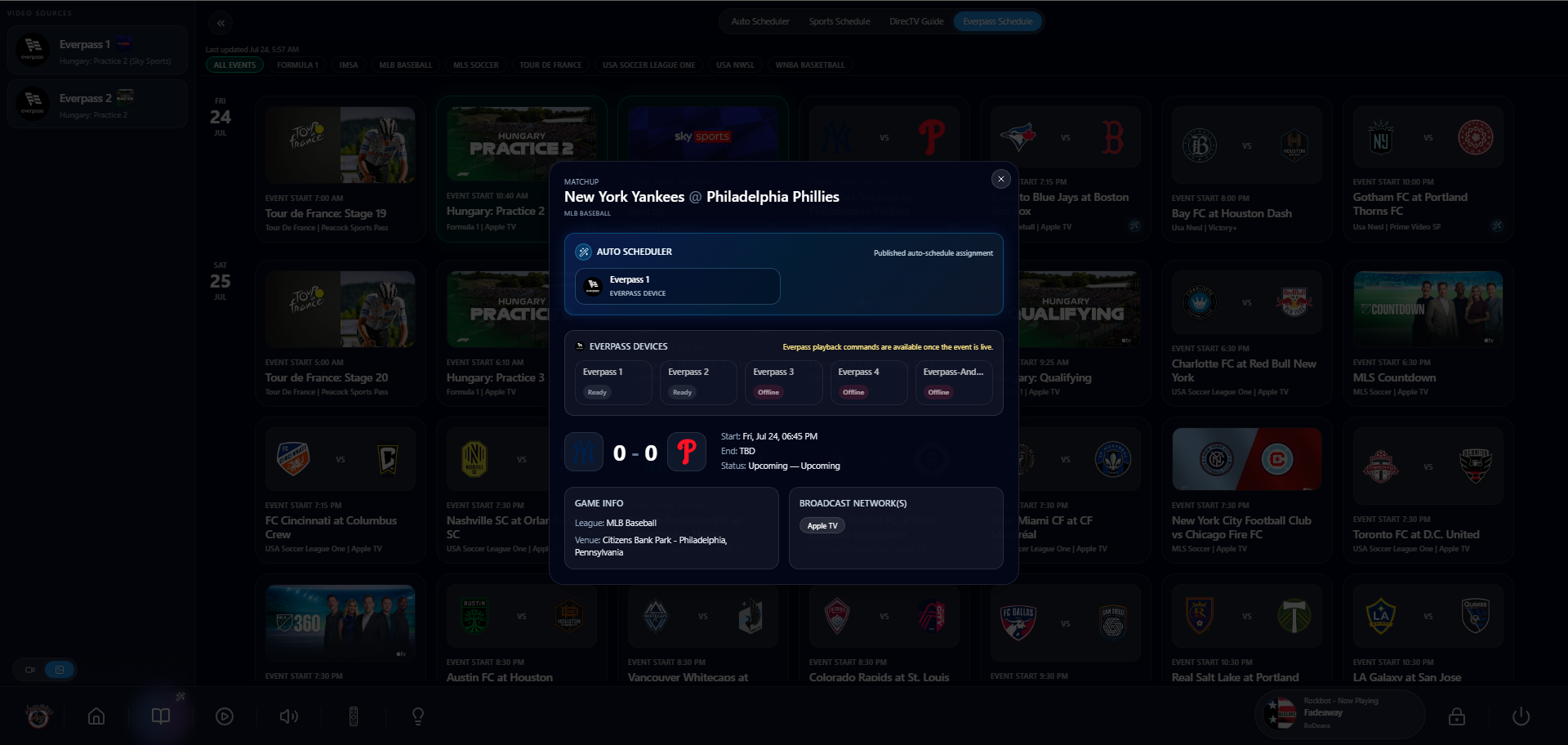Screen dimensions: 1568x745
Task: Click the small logo beside the Everpass Devices heading
Action: (580, 346)
